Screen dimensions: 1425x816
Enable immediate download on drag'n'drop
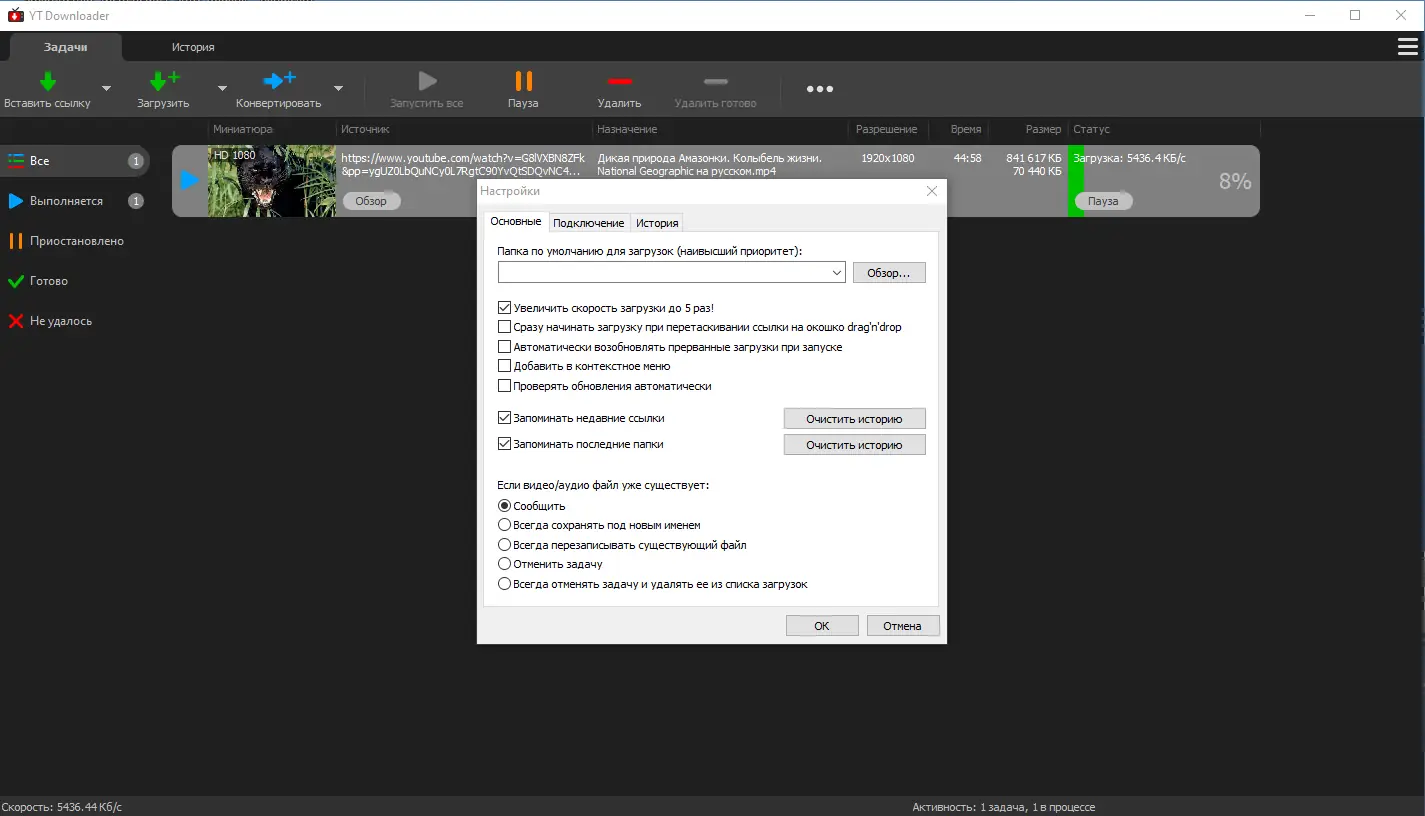[504, 327]
